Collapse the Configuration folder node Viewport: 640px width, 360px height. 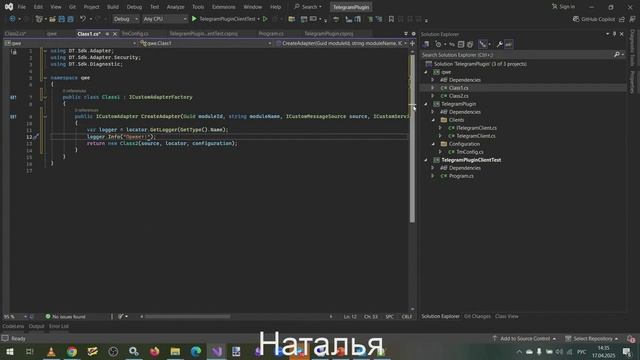click(x=433, y=144)
